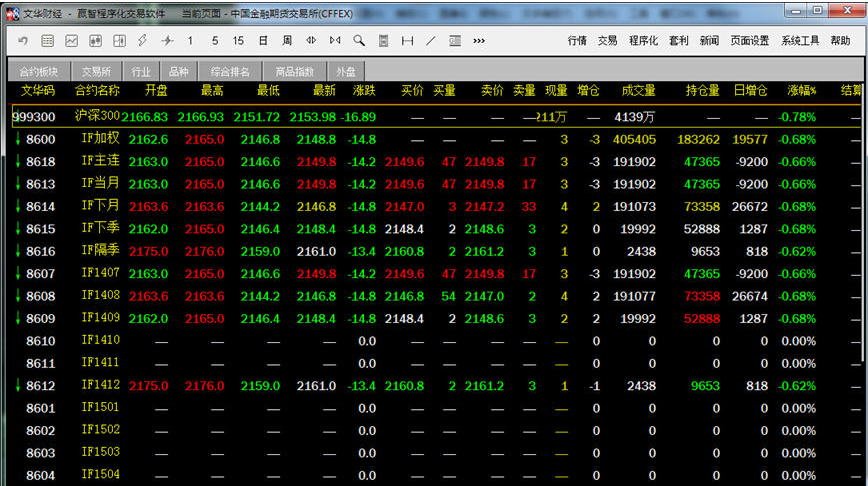This screenshot has height=486, width=868.
Task: Switch to the 综合排名 tab
Action: coord(229,72)
